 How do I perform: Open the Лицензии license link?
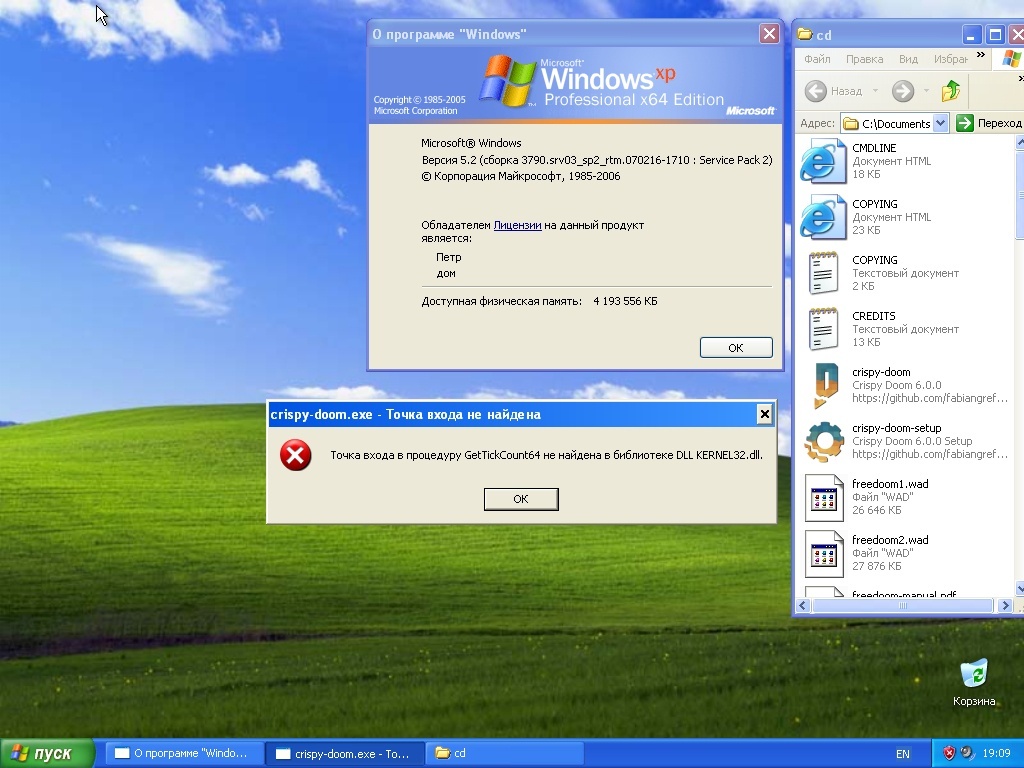pyautogui.click(x=517, y=225)
